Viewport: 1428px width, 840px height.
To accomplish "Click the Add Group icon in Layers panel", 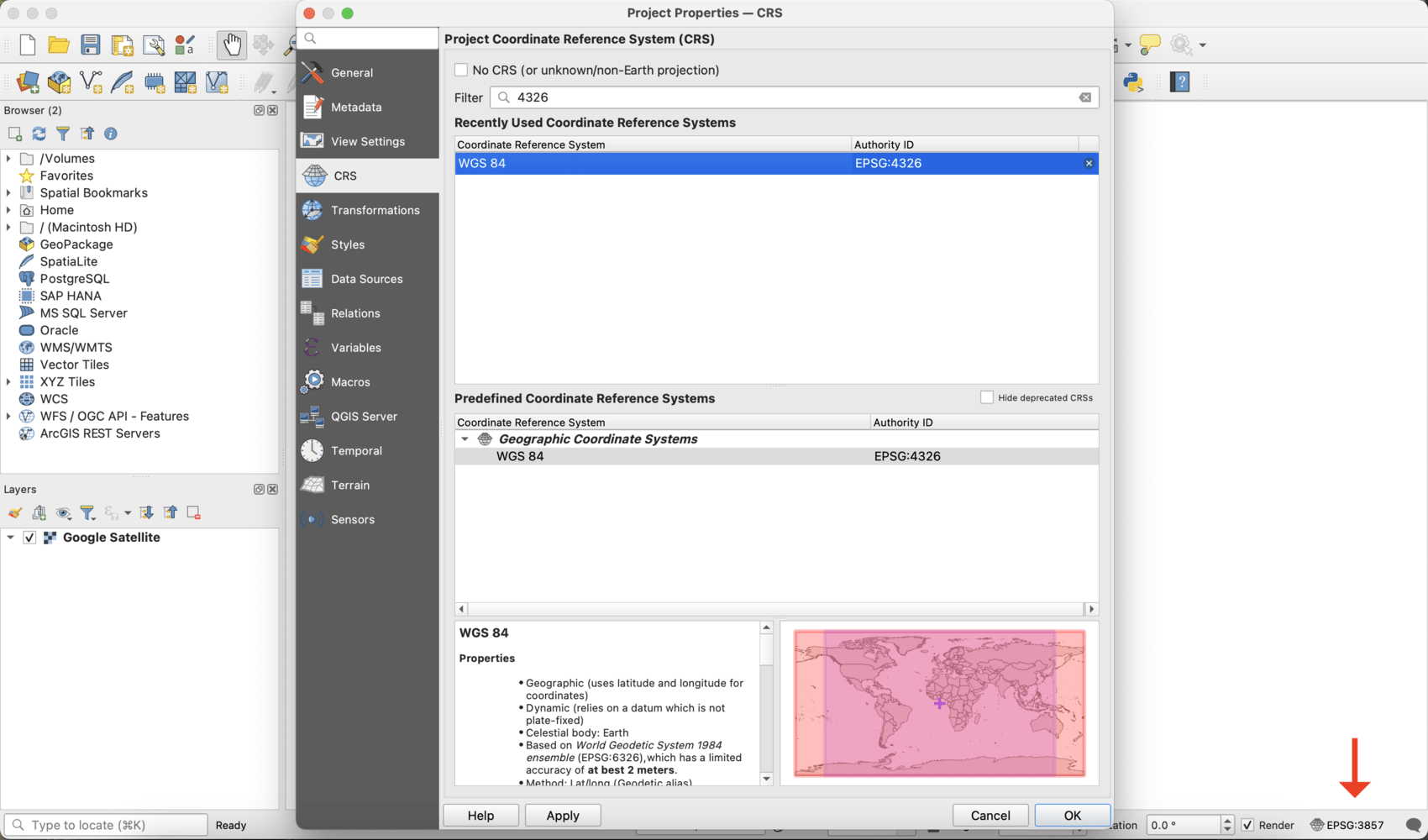I will tap(39, 512).
